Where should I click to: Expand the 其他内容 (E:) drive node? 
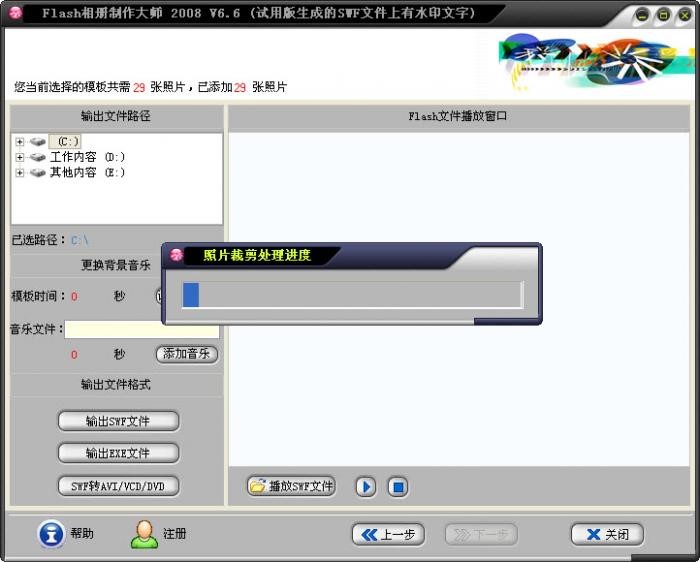coord(19,173)
